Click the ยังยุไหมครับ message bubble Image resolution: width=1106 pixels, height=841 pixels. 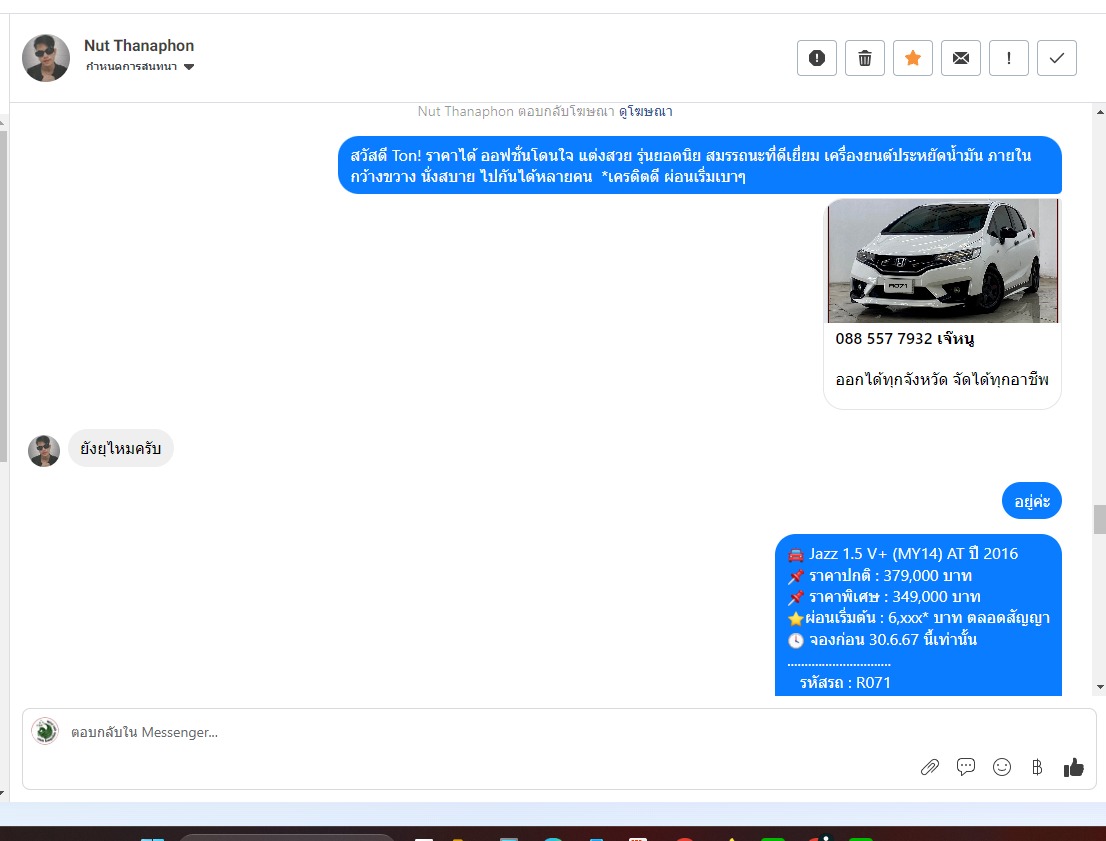click(121, 448)
